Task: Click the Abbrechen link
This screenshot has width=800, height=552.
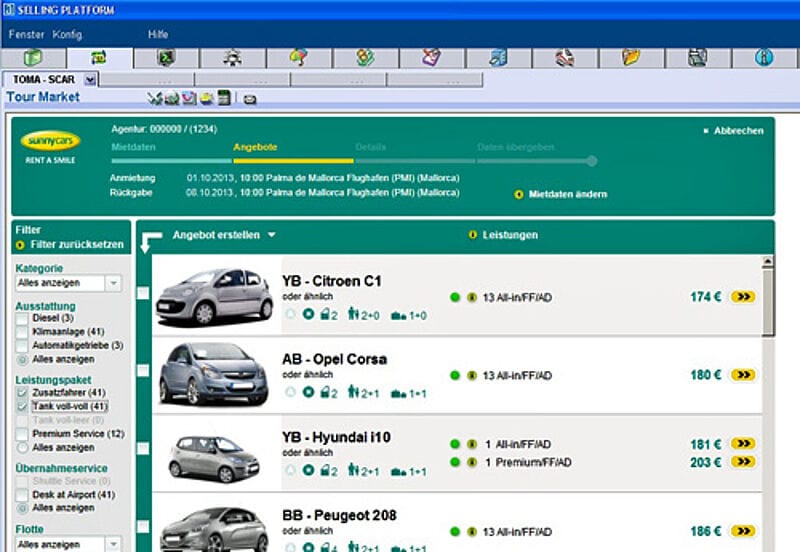Action: (x=738, y=131)
